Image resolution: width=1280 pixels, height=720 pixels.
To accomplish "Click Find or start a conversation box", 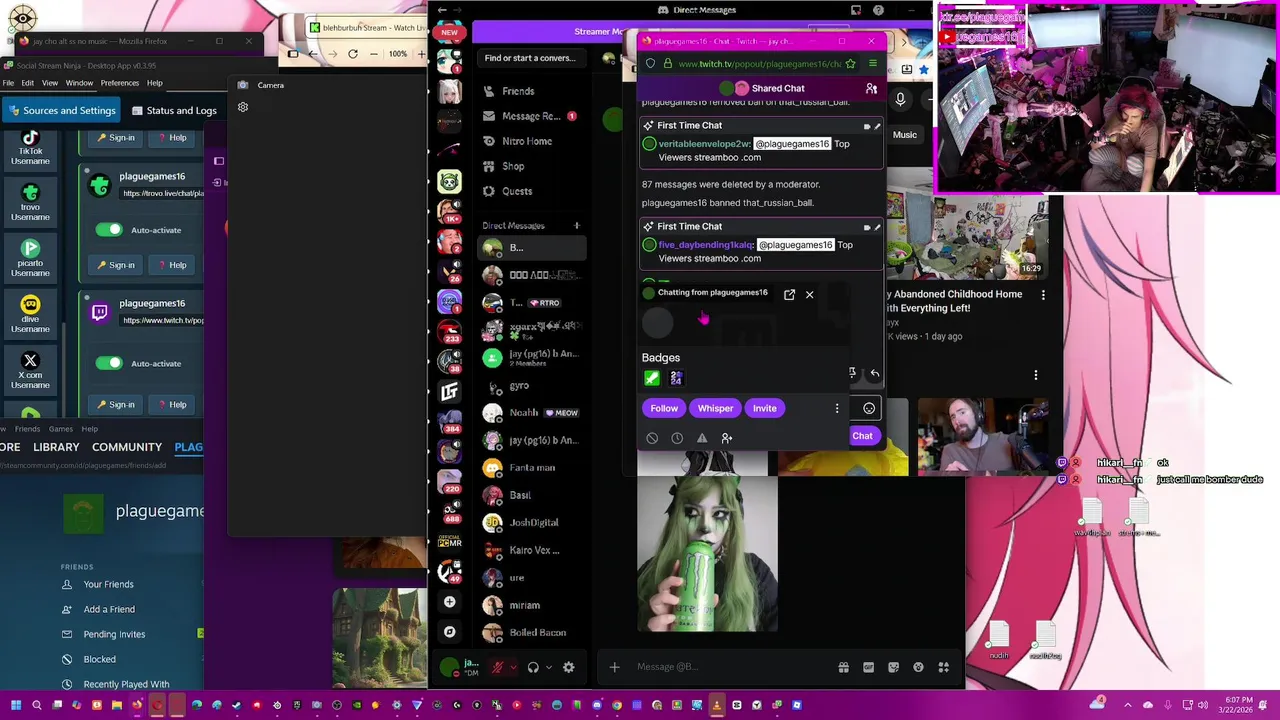I will pyautogui.click(x=530, y=58).
